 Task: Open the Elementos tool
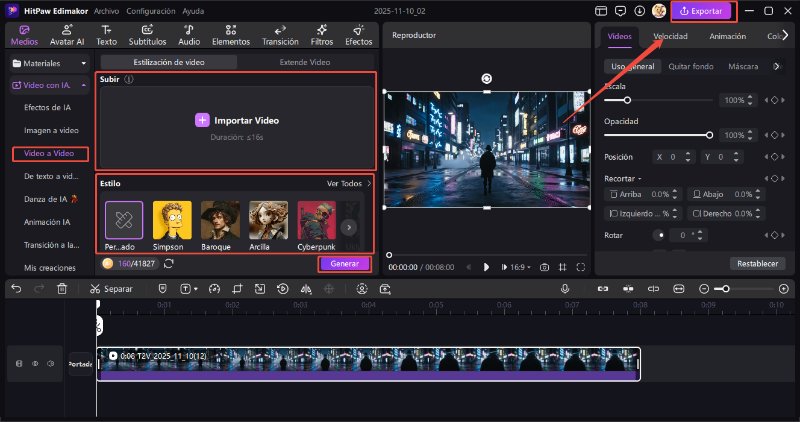click(231, 35)
